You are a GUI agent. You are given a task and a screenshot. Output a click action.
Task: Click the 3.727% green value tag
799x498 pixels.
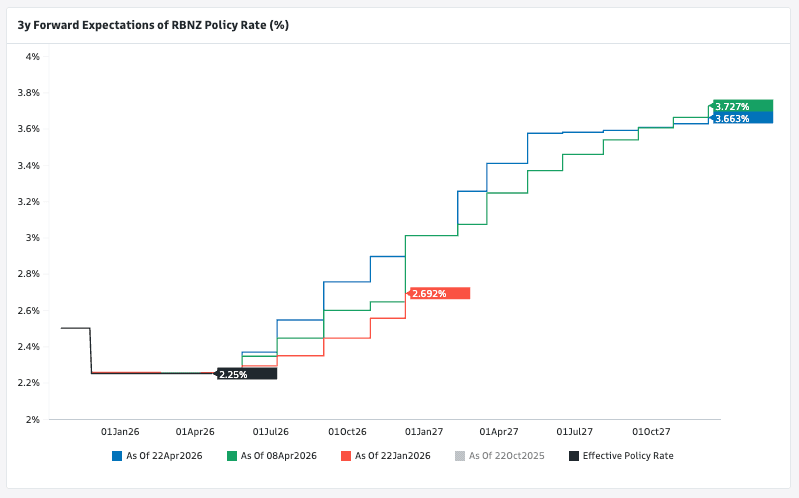tap(742, 106)
